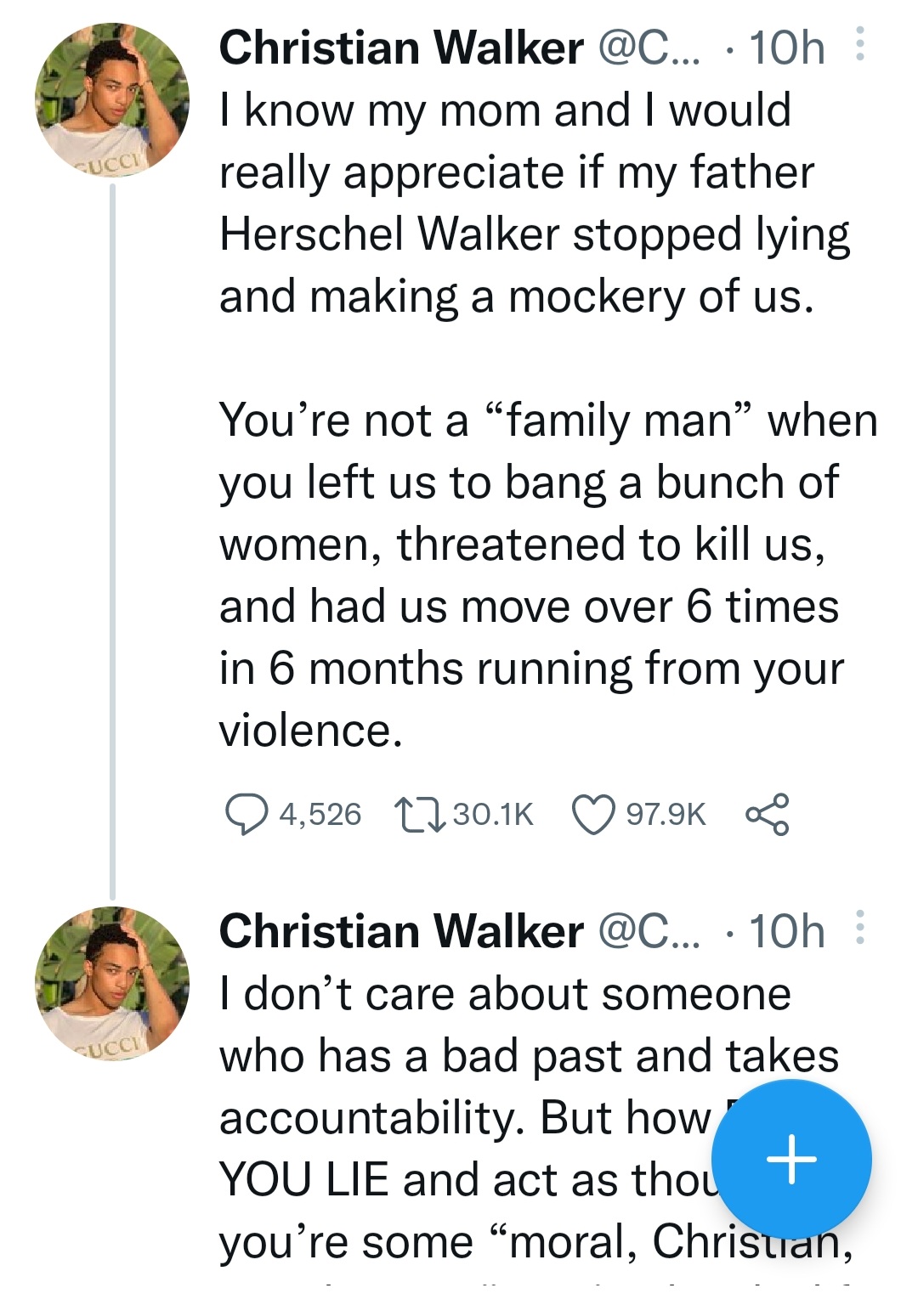Open the second tweet's profile picture

click(x=112, y=984)
